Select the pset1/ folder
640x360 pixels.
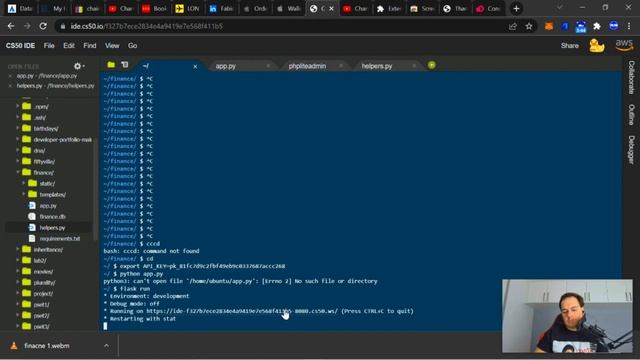pyautogui.click(x=41, y=304)
